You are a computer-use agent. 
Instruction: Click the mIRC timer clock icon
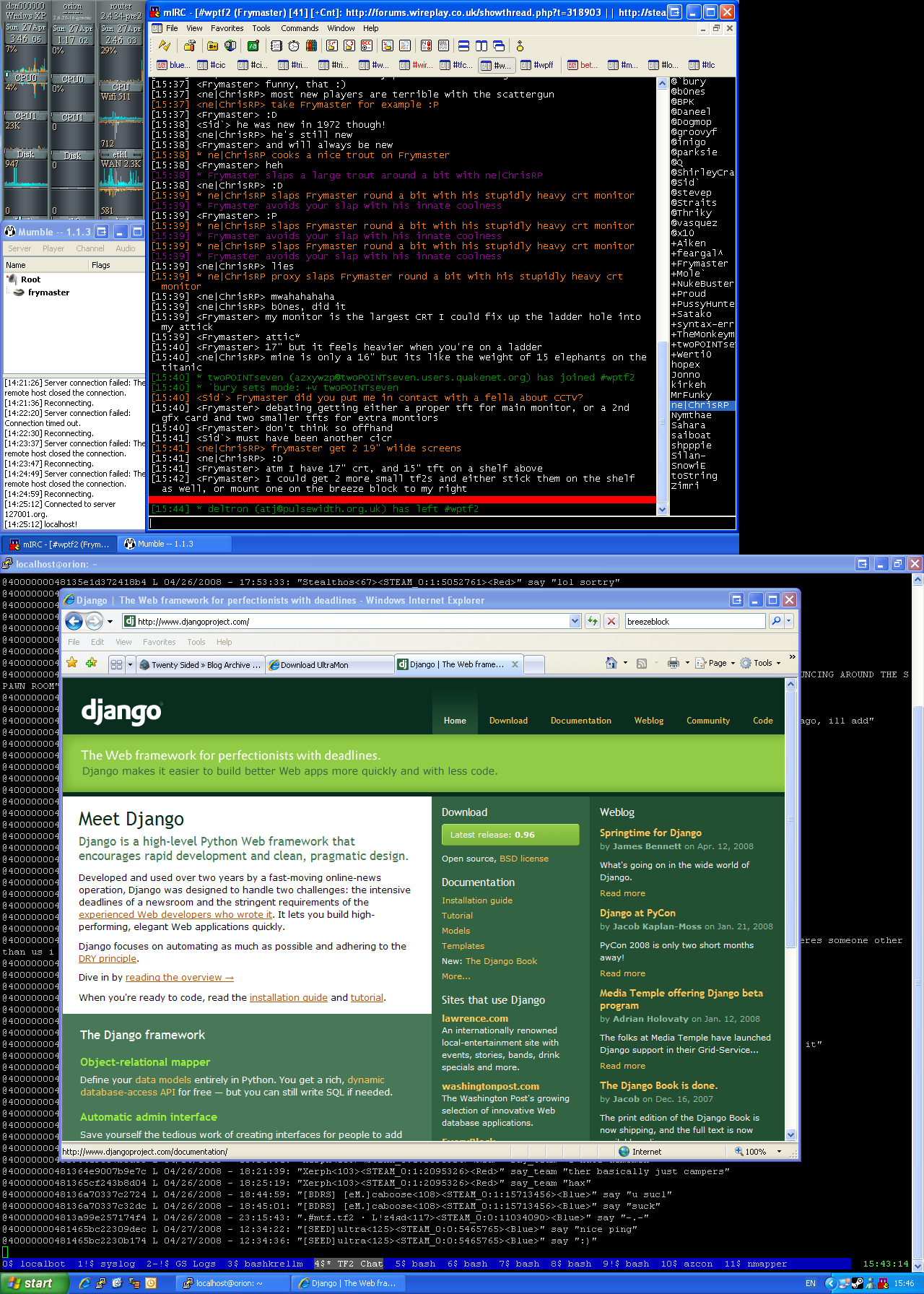(x=294, y=45)
